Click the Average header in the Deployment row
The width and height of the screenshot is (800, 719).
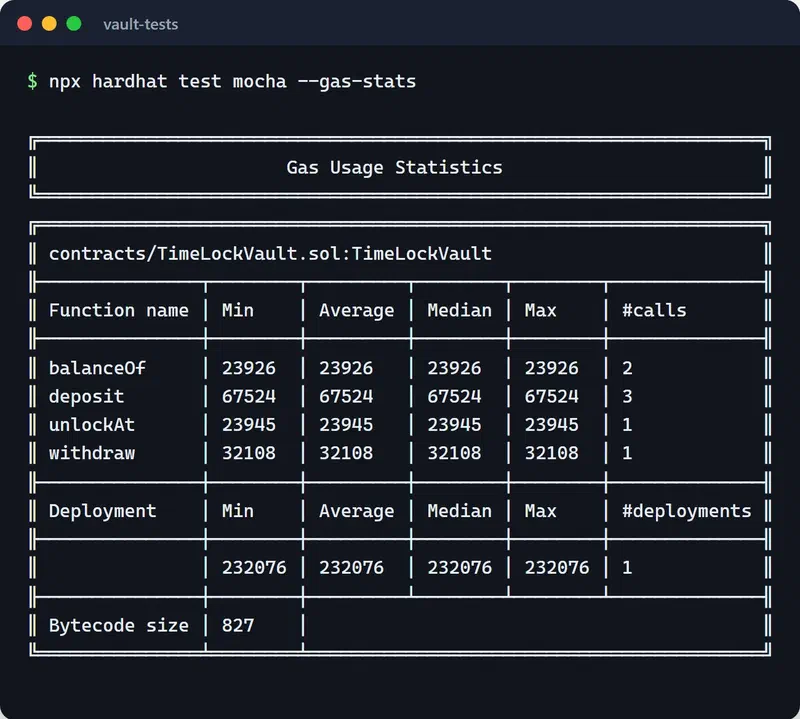(357, 511)
